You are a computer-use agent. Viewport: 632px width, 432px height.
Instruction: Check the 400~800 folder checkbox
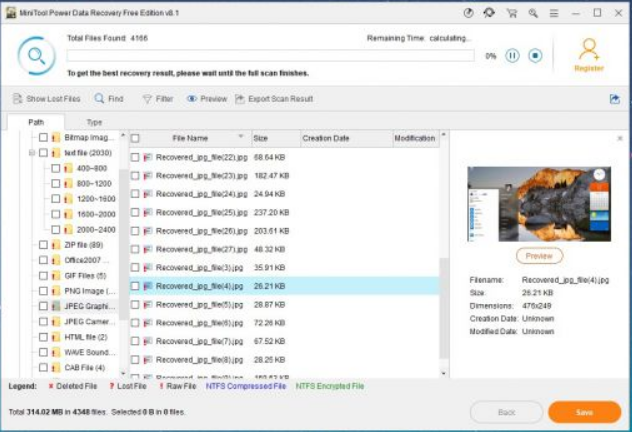click(56, 168)
